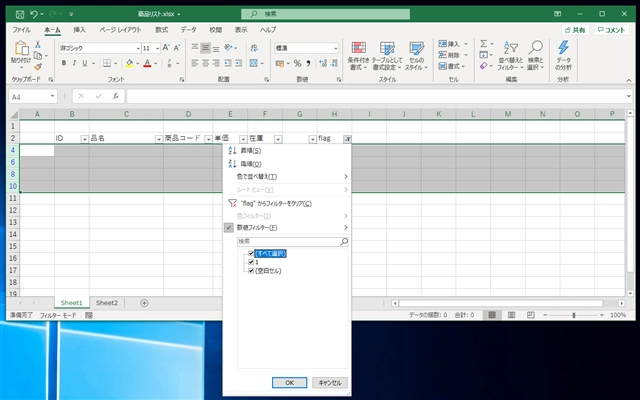Click the flag column filter button
This screenshot has height=400, width=640.
coord(347,139)
